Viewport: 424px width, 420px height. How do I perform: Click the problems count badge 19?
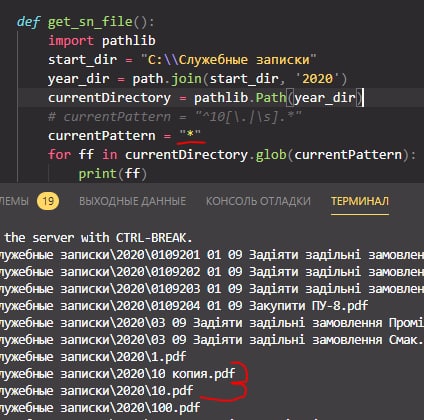coord(48,201)
